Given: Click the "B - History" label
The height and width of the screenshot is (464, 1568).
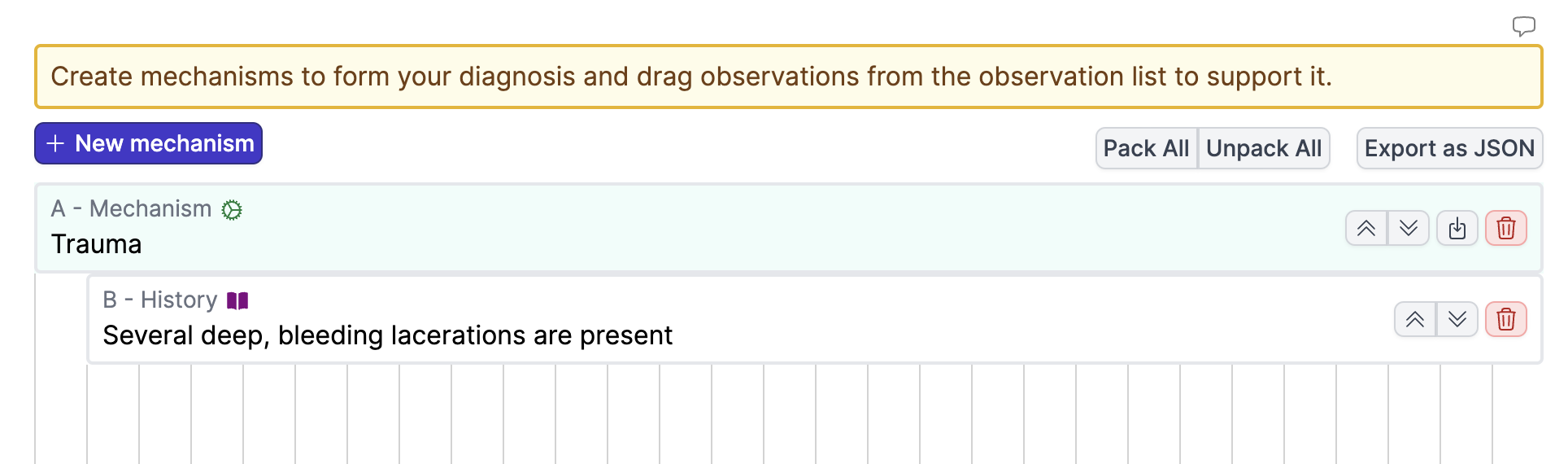Looking at the screenshot, I should [x=159, y=300].
